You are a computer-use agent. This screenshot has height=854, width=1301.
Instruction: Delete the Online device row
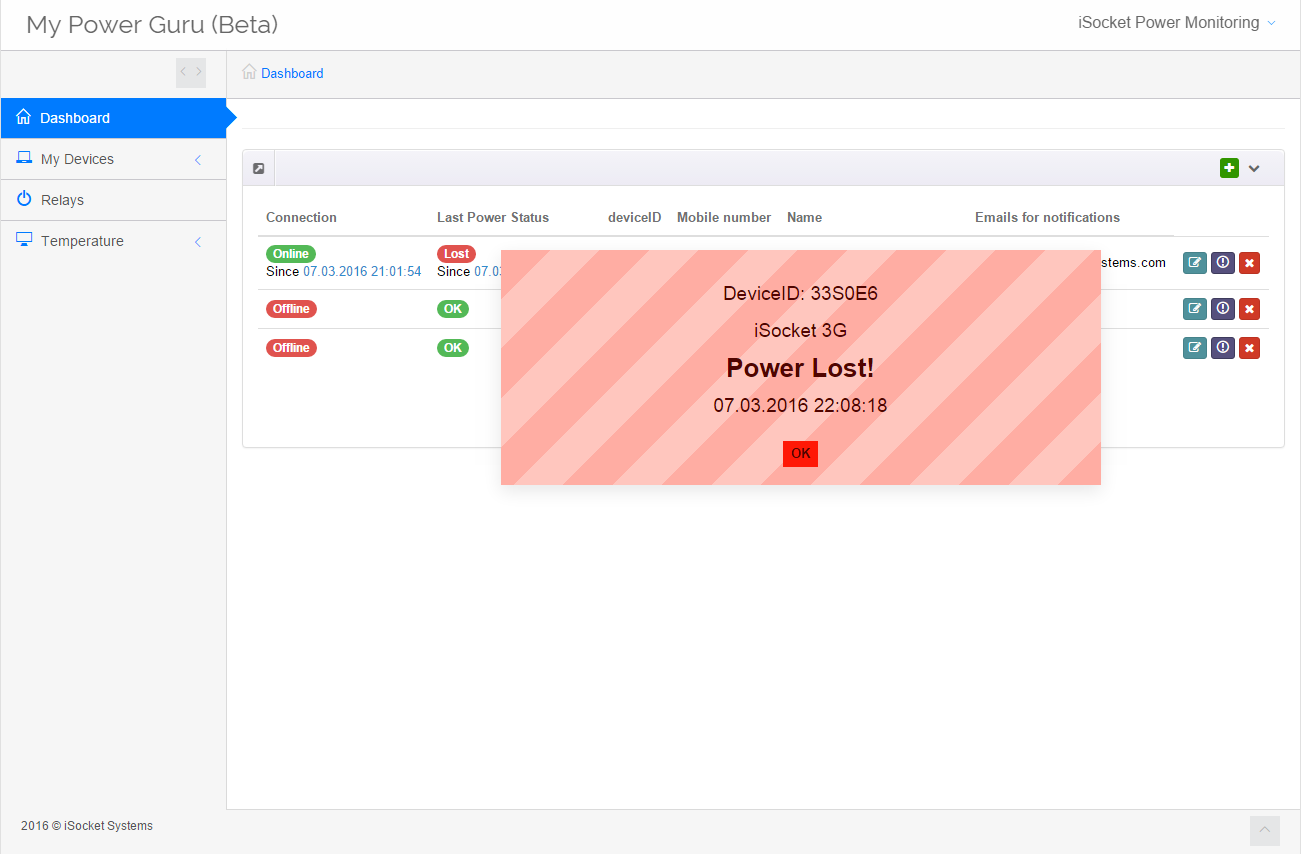(x=1249, y=263)
